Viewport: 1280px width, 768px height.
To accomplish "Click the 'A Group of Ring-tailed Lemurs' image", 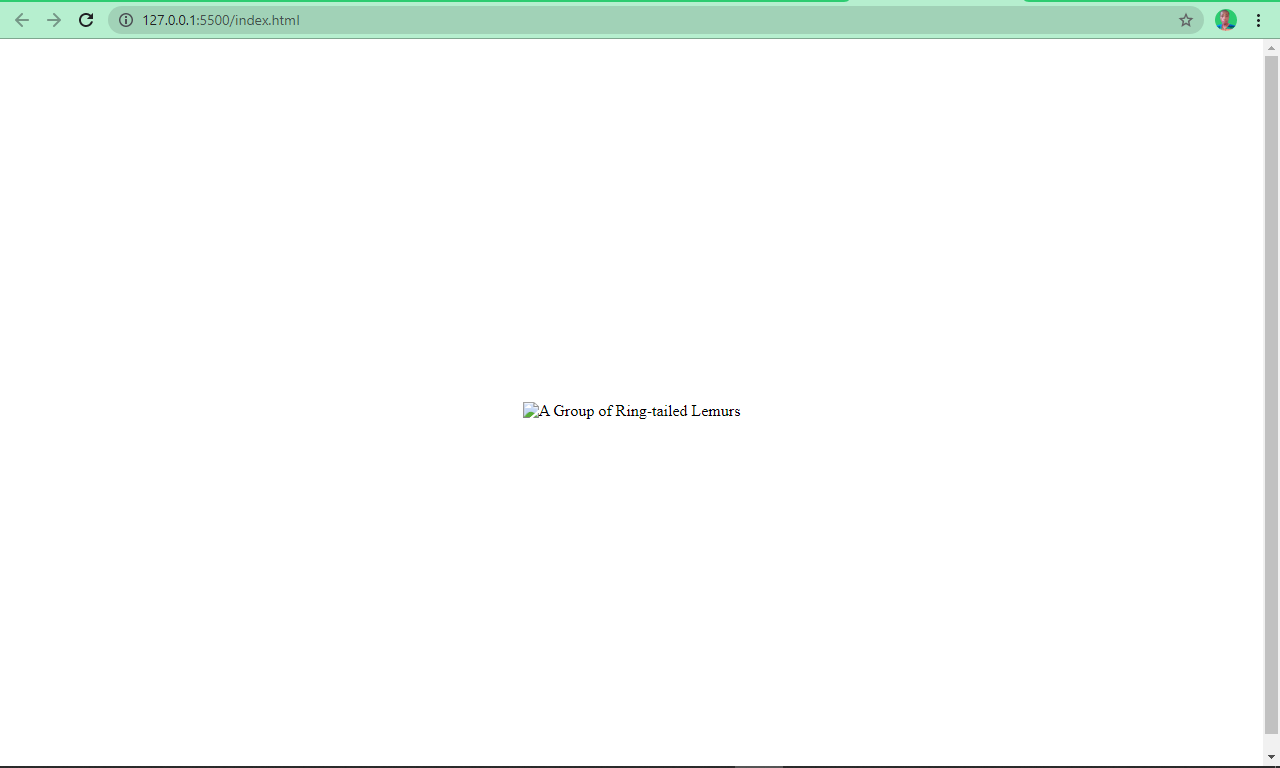I will (632, 411).
